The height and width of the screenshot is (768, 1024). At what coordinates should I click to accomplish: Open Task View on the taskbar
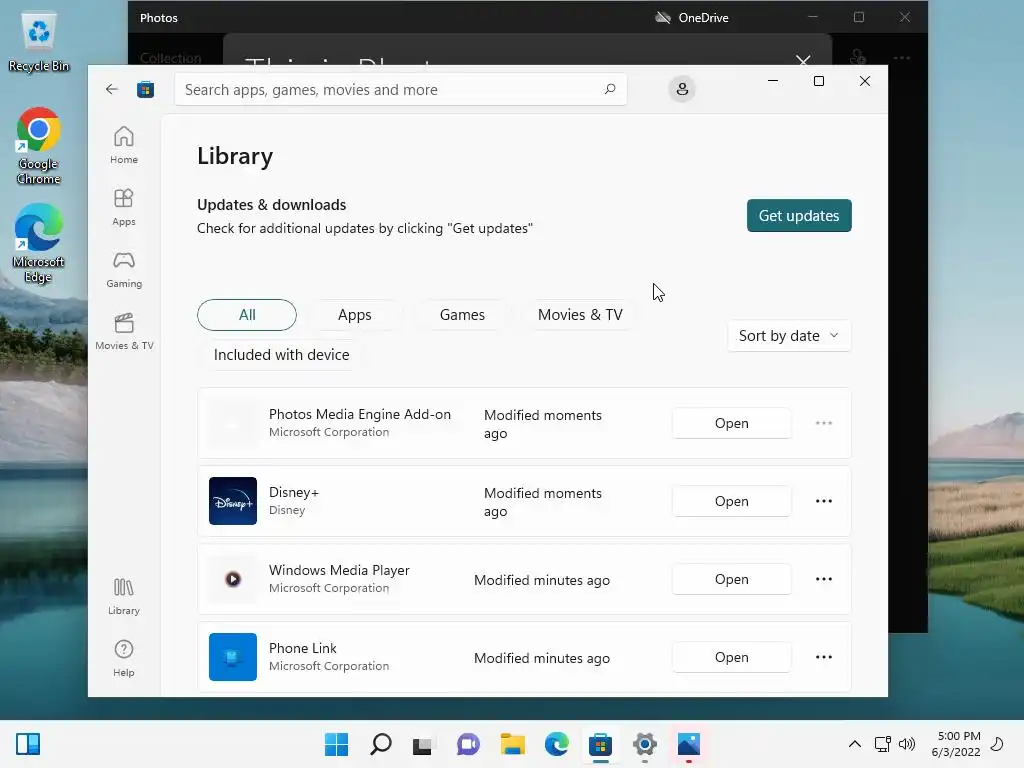[x=423, y=744]
